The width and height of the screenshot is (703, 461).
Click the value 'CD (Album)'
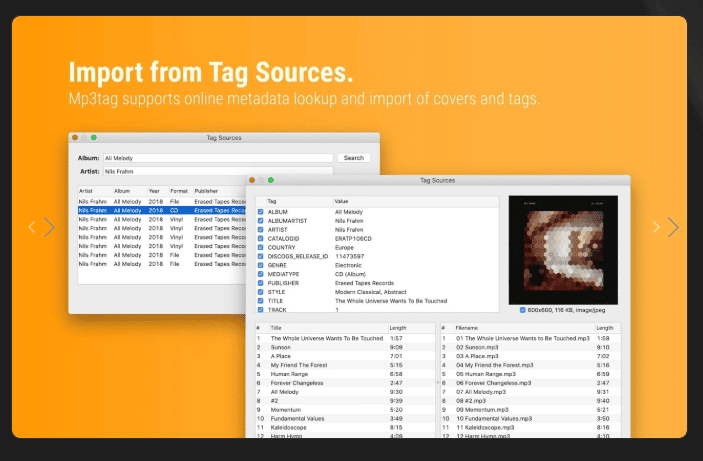coord(350,274)
